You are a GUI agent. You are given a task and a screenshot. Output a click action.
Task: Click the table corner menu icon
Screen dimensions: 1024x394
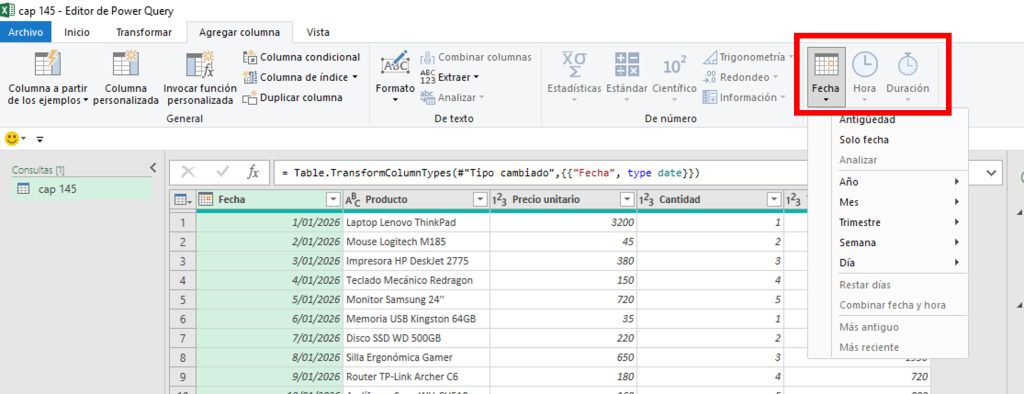tap(183, 199)
